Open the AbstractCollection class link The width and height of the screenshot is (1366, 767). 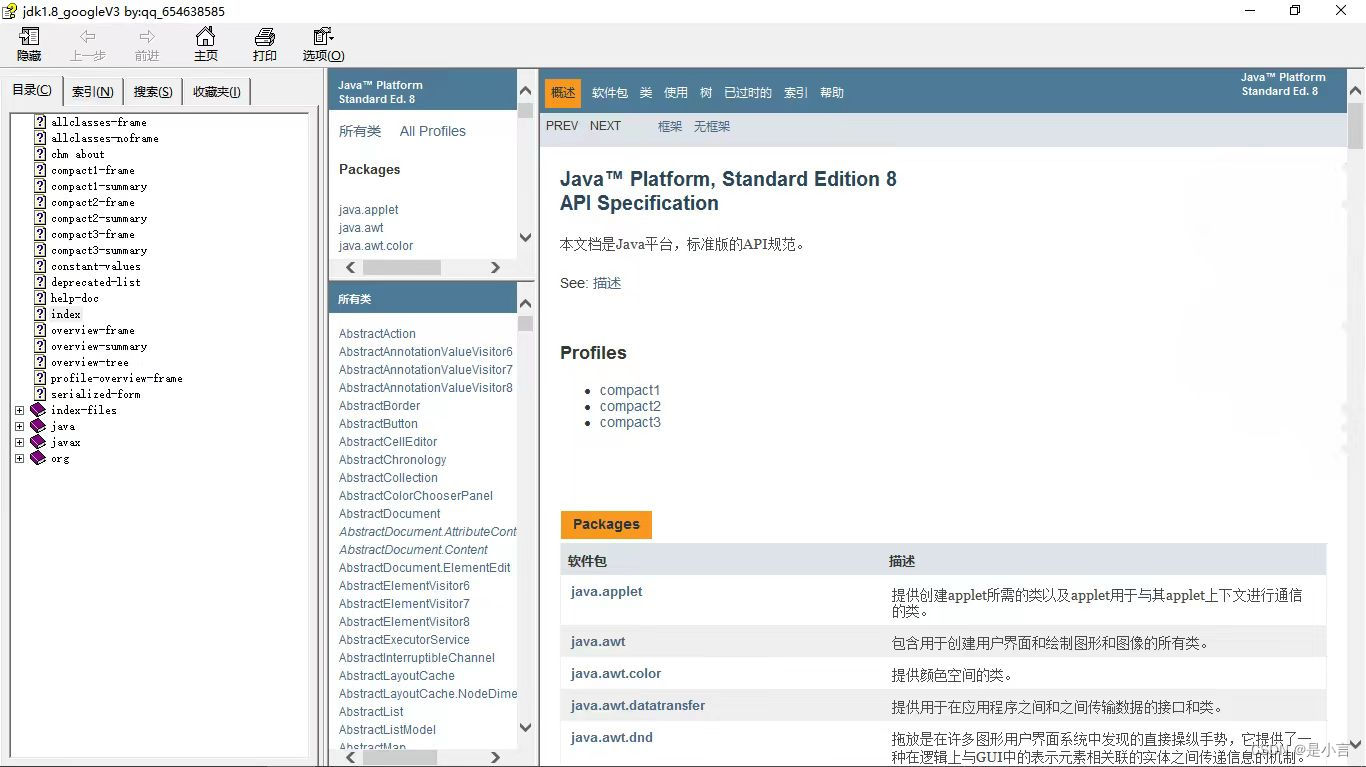[x=388, y=478]
